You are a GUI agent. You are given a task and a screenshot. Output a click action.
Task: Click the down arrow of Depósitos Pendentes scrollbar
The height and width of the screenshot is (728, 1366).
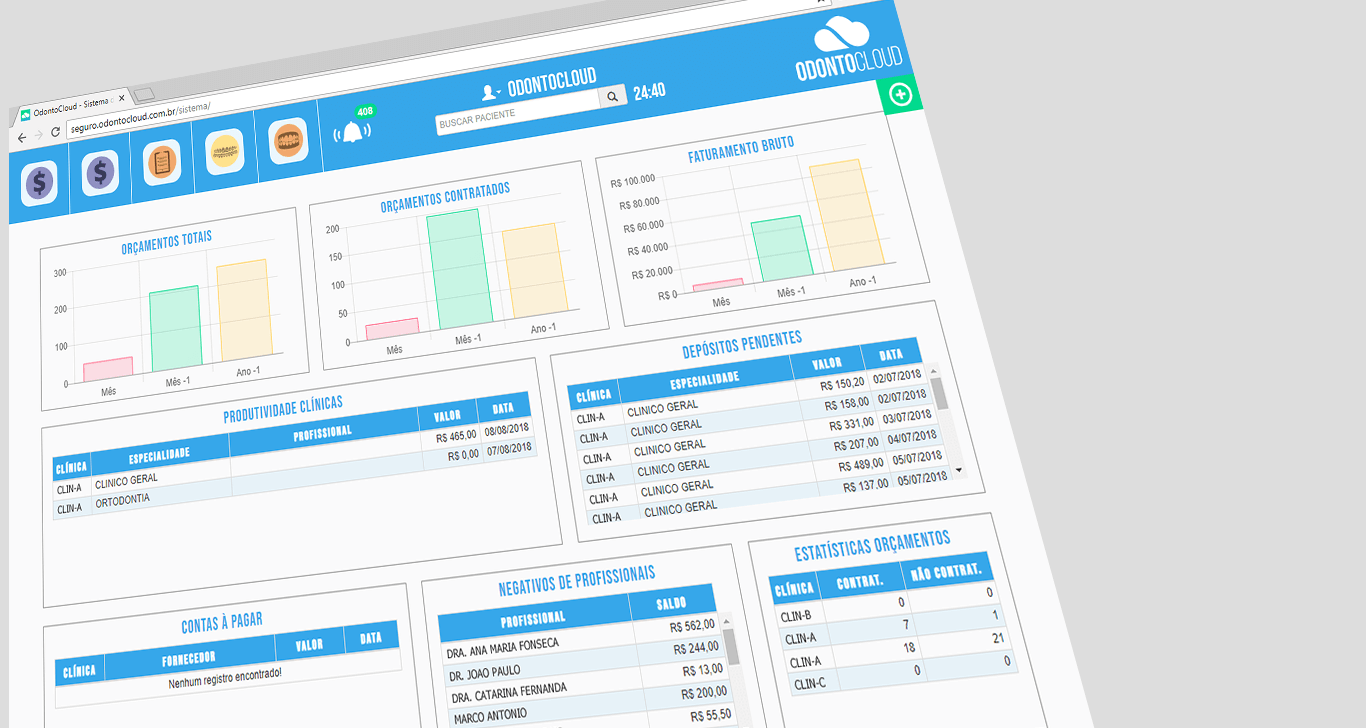click(959, 469)
